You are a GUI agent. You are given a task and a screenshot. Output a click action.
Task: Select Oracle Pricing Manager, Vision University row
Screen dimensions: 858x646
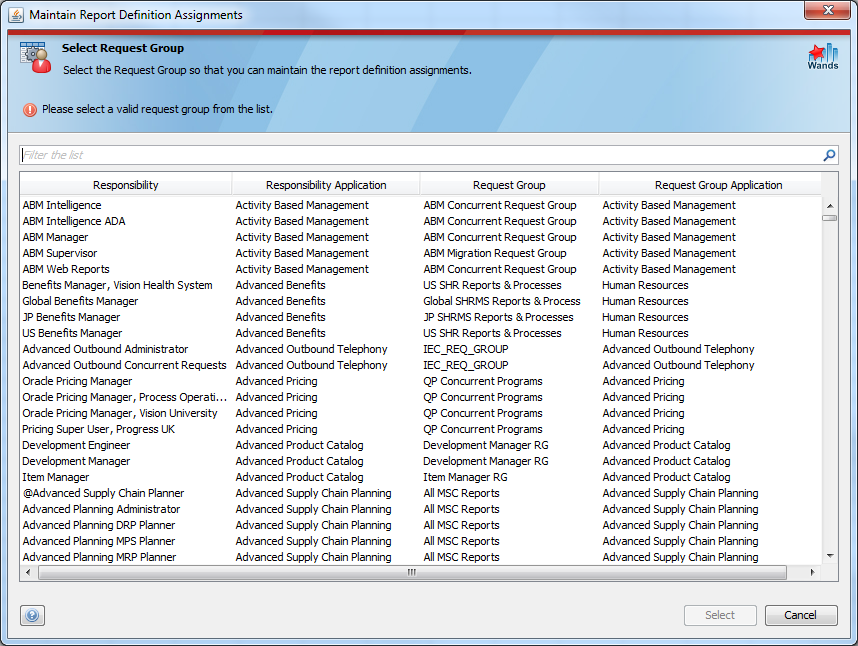420,413
